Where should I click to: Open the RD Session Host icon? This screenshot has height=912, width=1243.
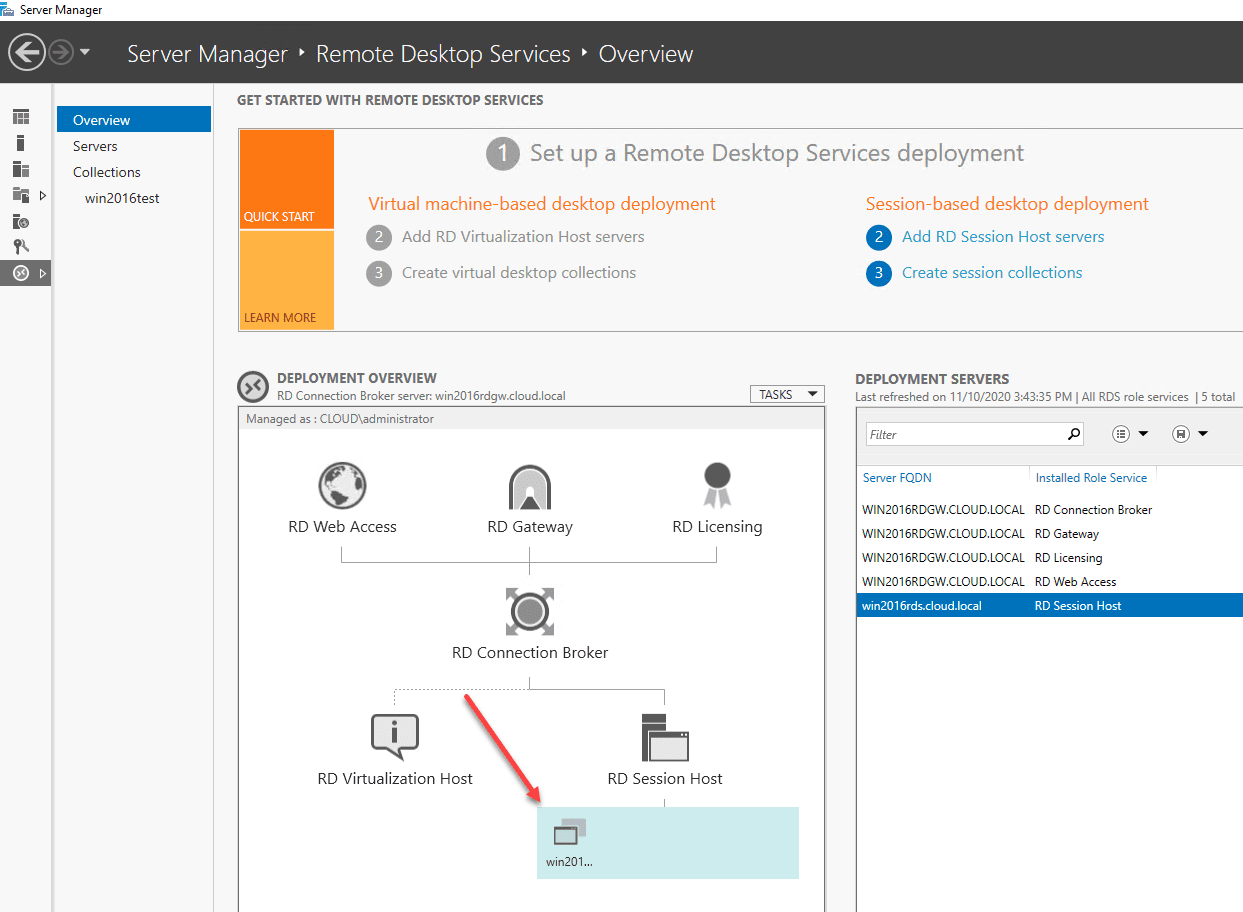(x=665, y=736)
